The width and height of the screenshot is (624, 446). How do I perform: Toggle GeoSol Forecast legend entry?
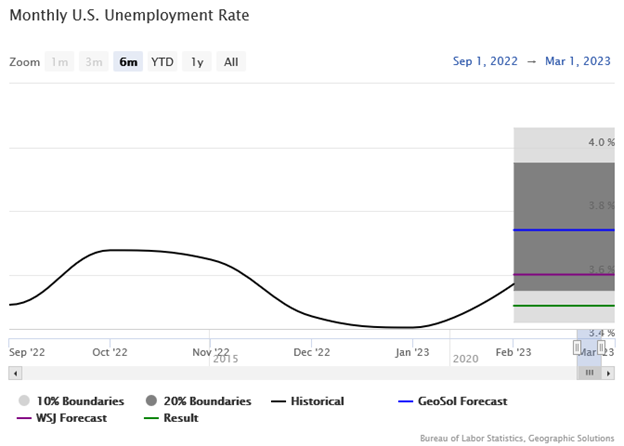(452, 401)
